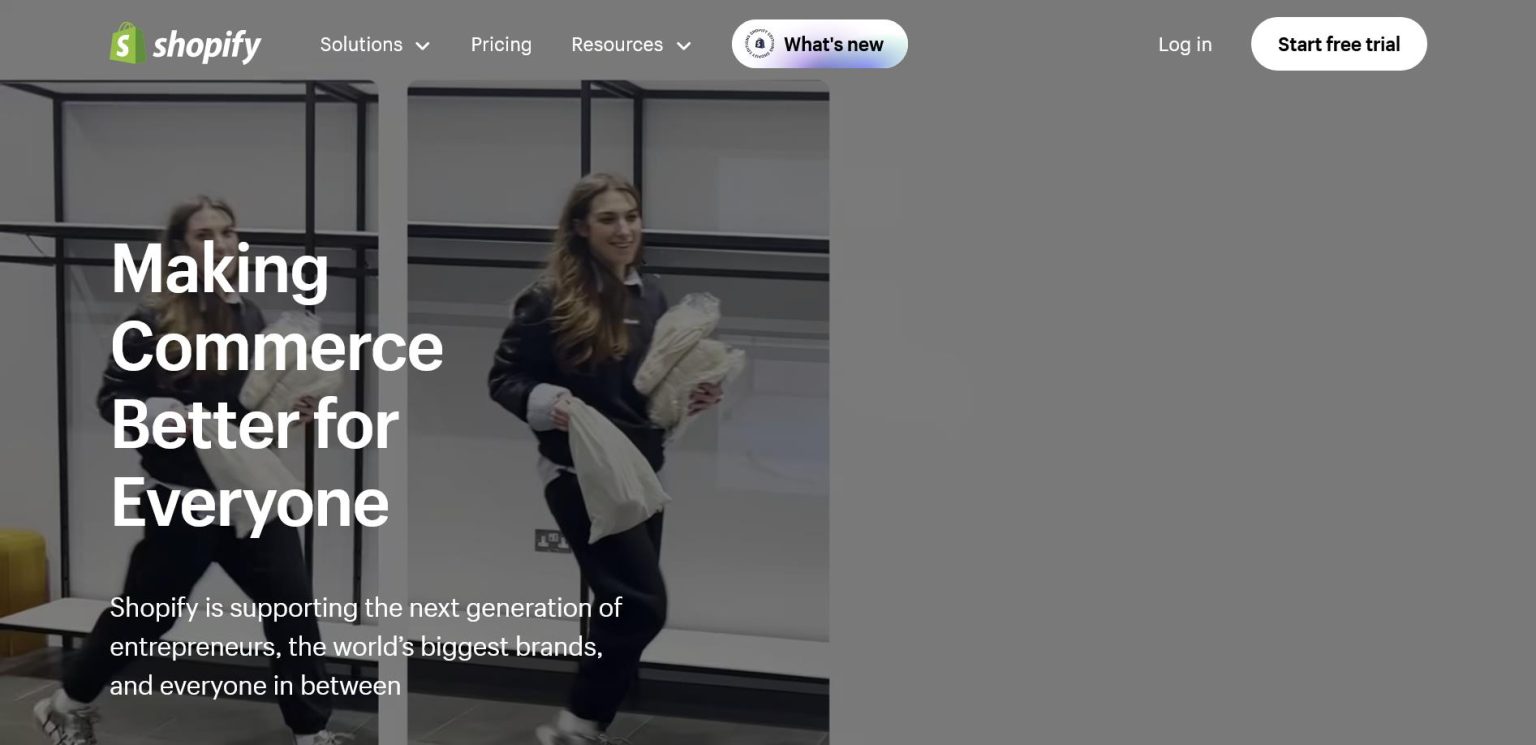The image size is (1536, 745).
Task: Click the paragraph about supporting entrepreneurs
Action: 366,646
